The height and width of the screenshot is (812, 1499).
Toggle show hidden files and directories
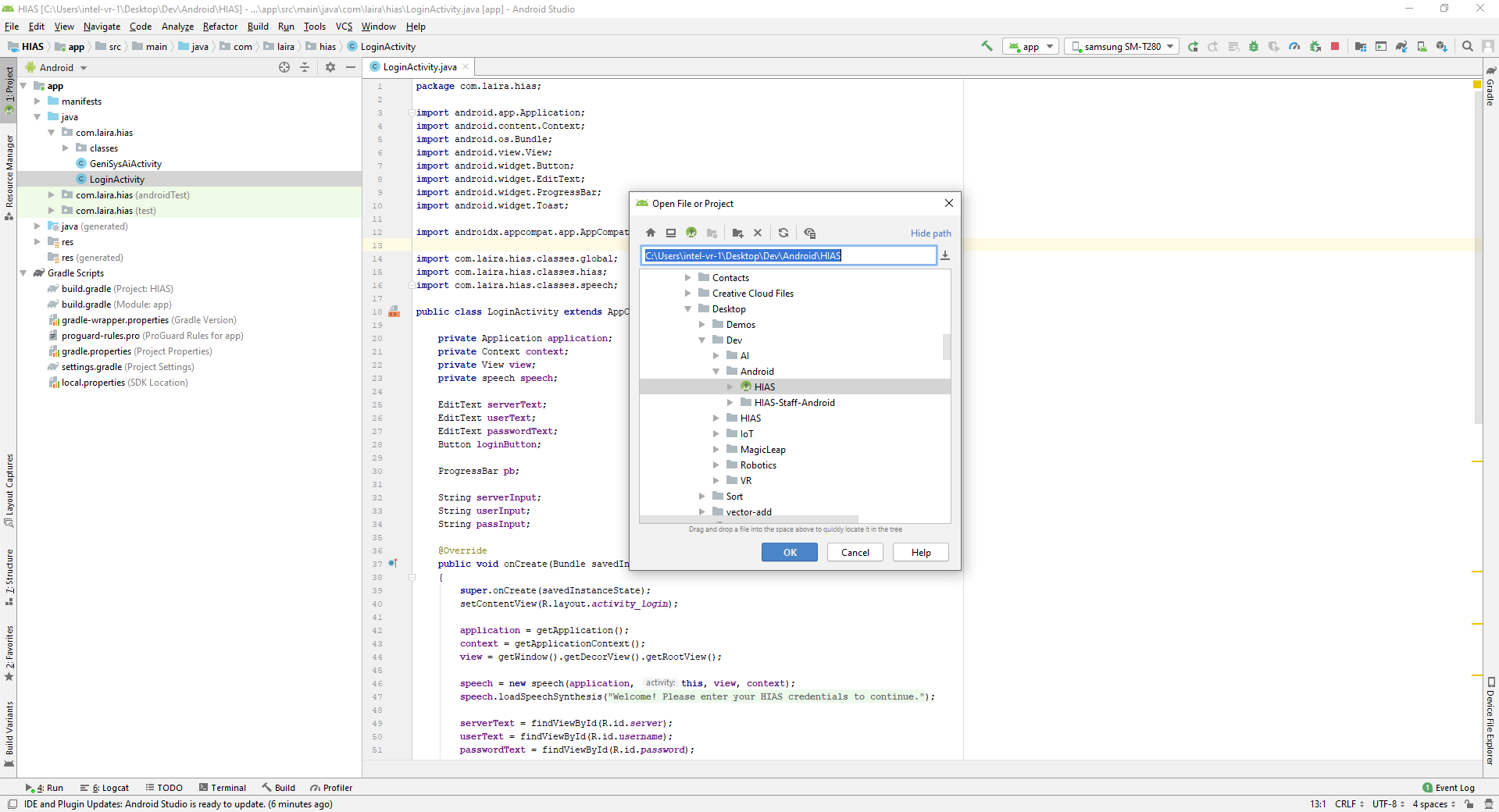click(x=809, y=233)
